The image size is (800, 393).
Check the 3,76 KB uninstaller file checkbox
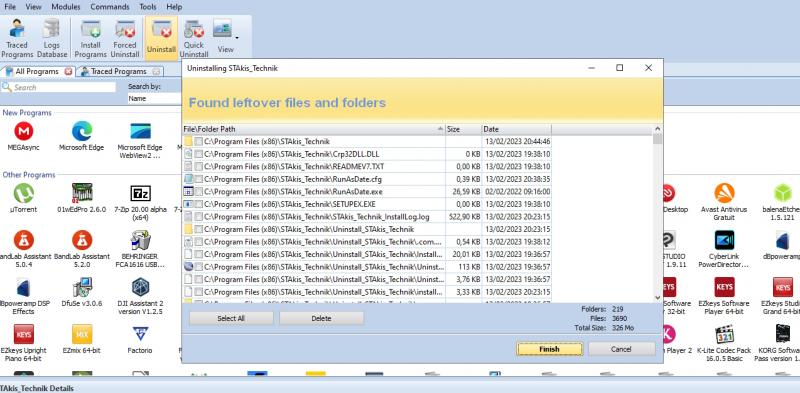click(198, 279)
